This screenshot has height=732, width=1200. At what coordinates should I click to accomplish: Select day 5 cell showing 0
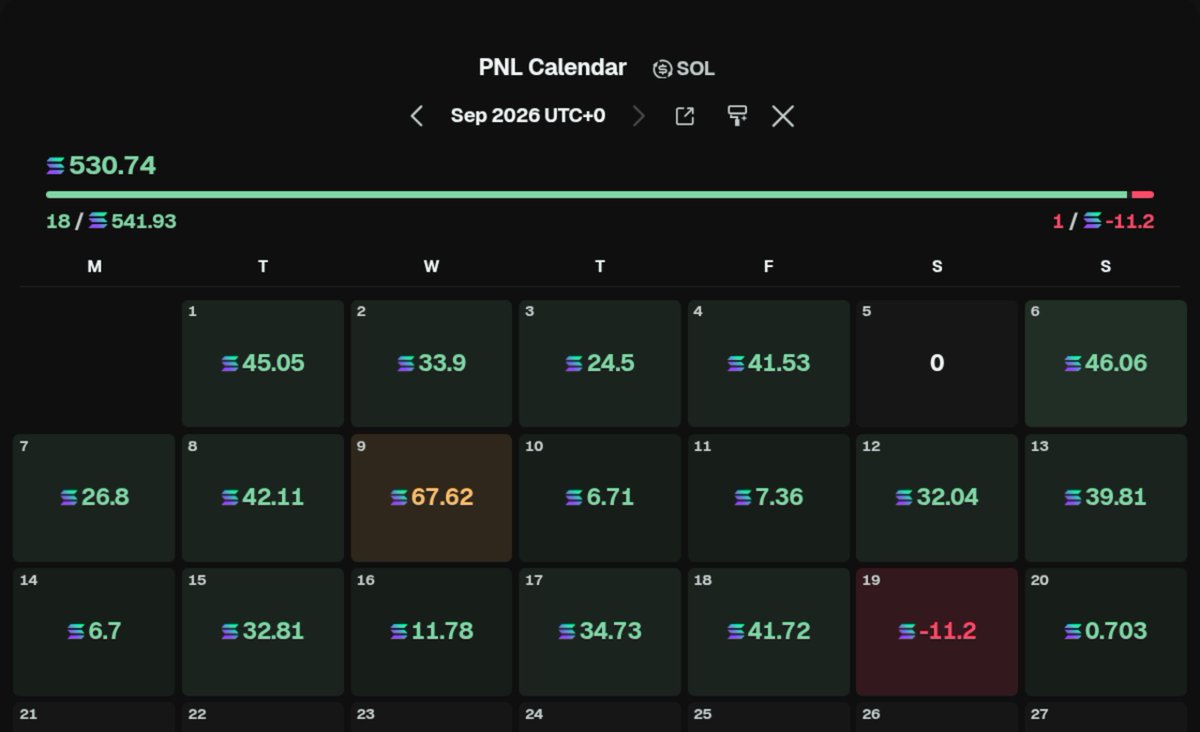[x=937, y=363]
